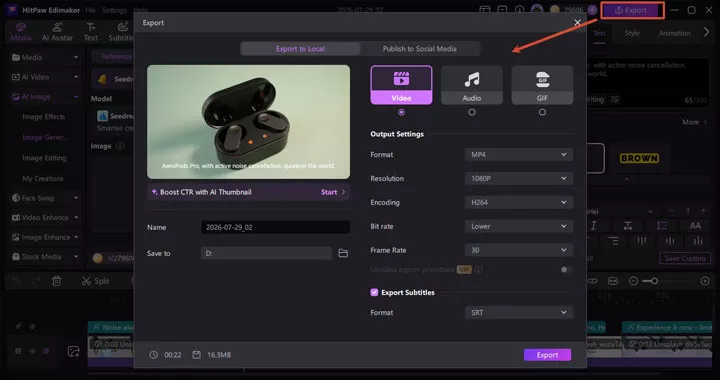Image resolution: width=720 pixels, height=380 pixels.
Task: Choose the GIF radio button
Action: pyautogui.click(x=542, y=112)
